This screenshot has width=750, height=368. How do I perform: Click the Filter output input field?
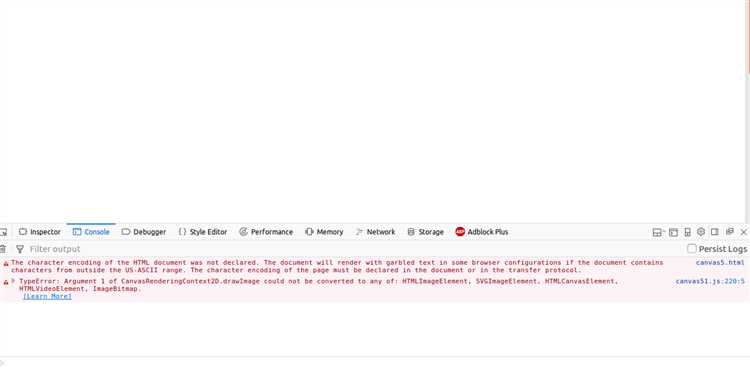tap(354, 249)
